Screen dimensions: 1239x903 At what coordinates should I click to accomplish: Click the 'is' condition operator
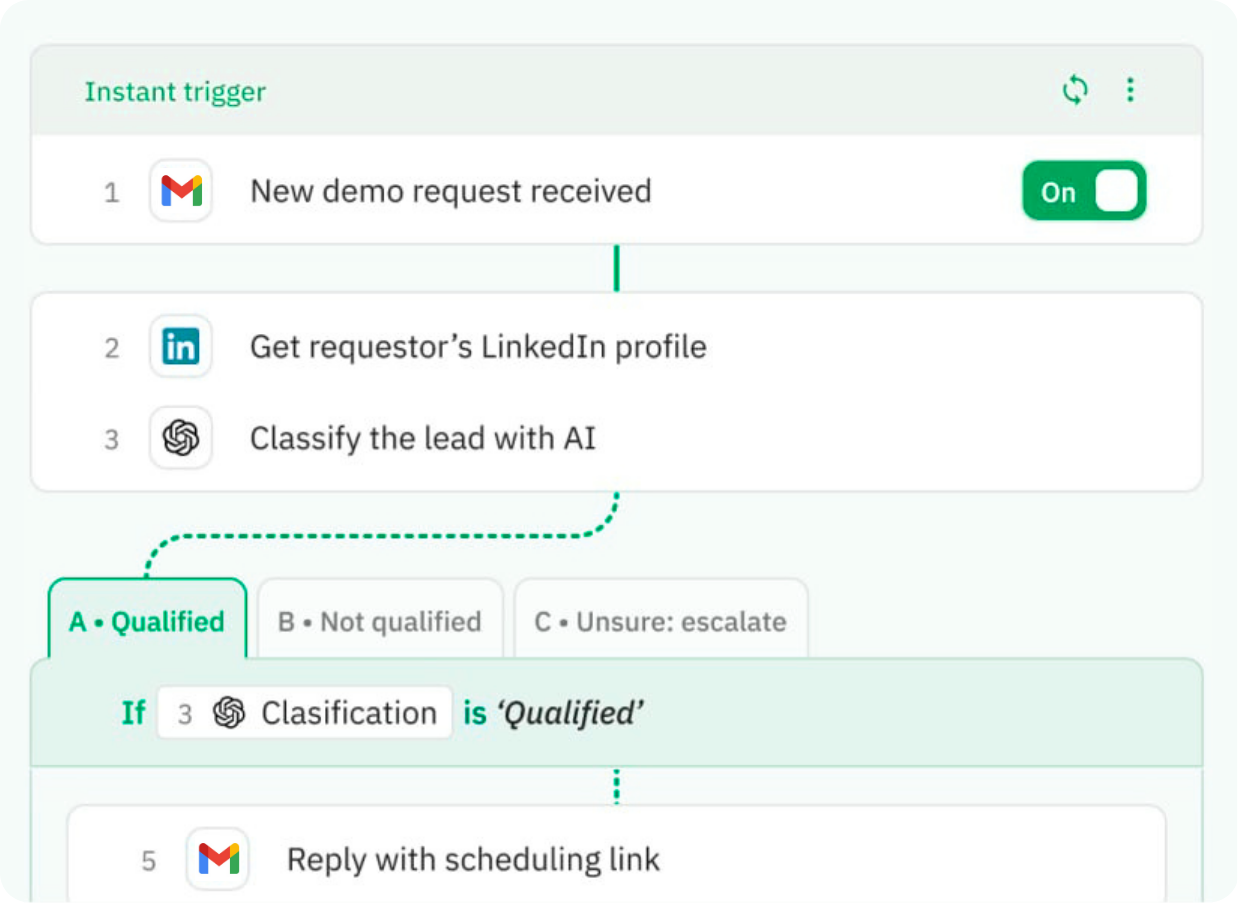(x=474, y=713)
